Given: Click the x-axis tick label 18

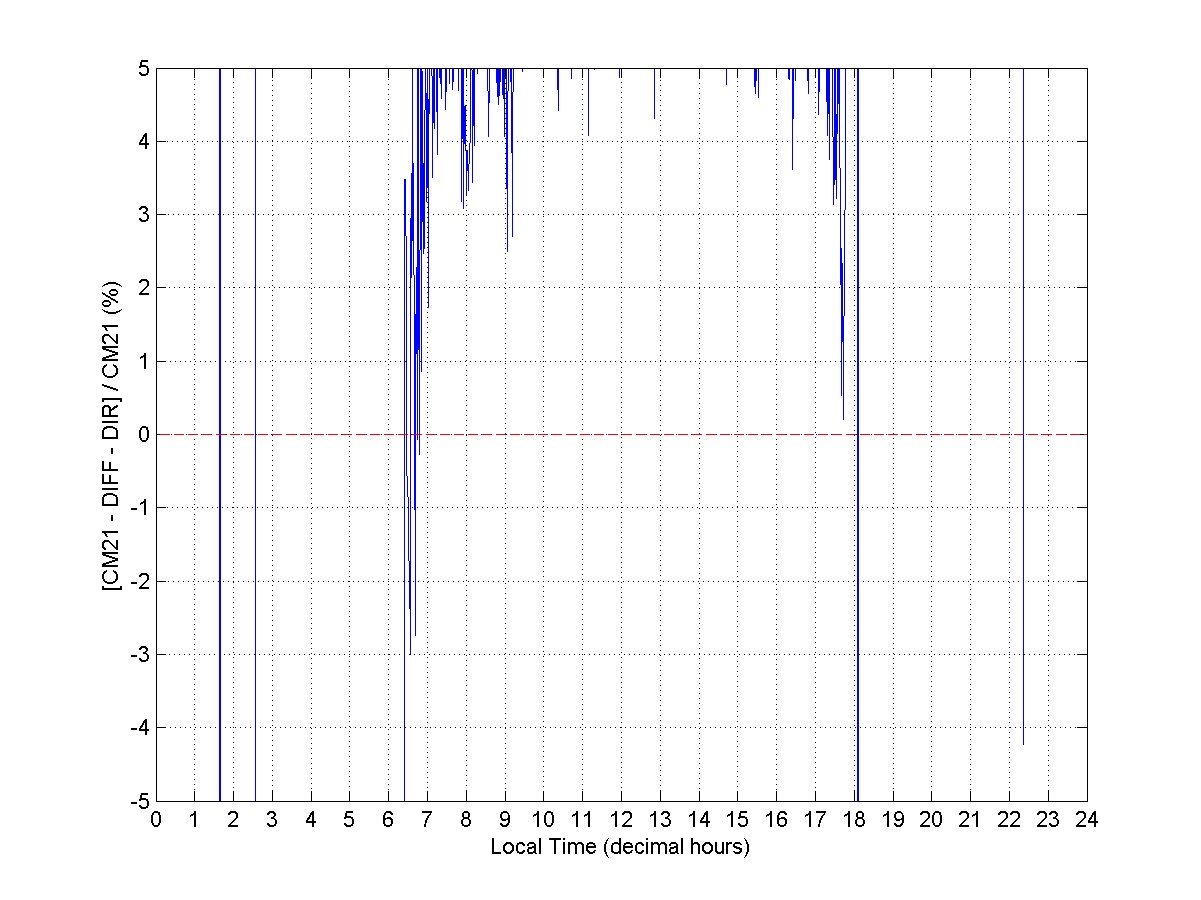Looking at the screenshot, I should point(854,819).
